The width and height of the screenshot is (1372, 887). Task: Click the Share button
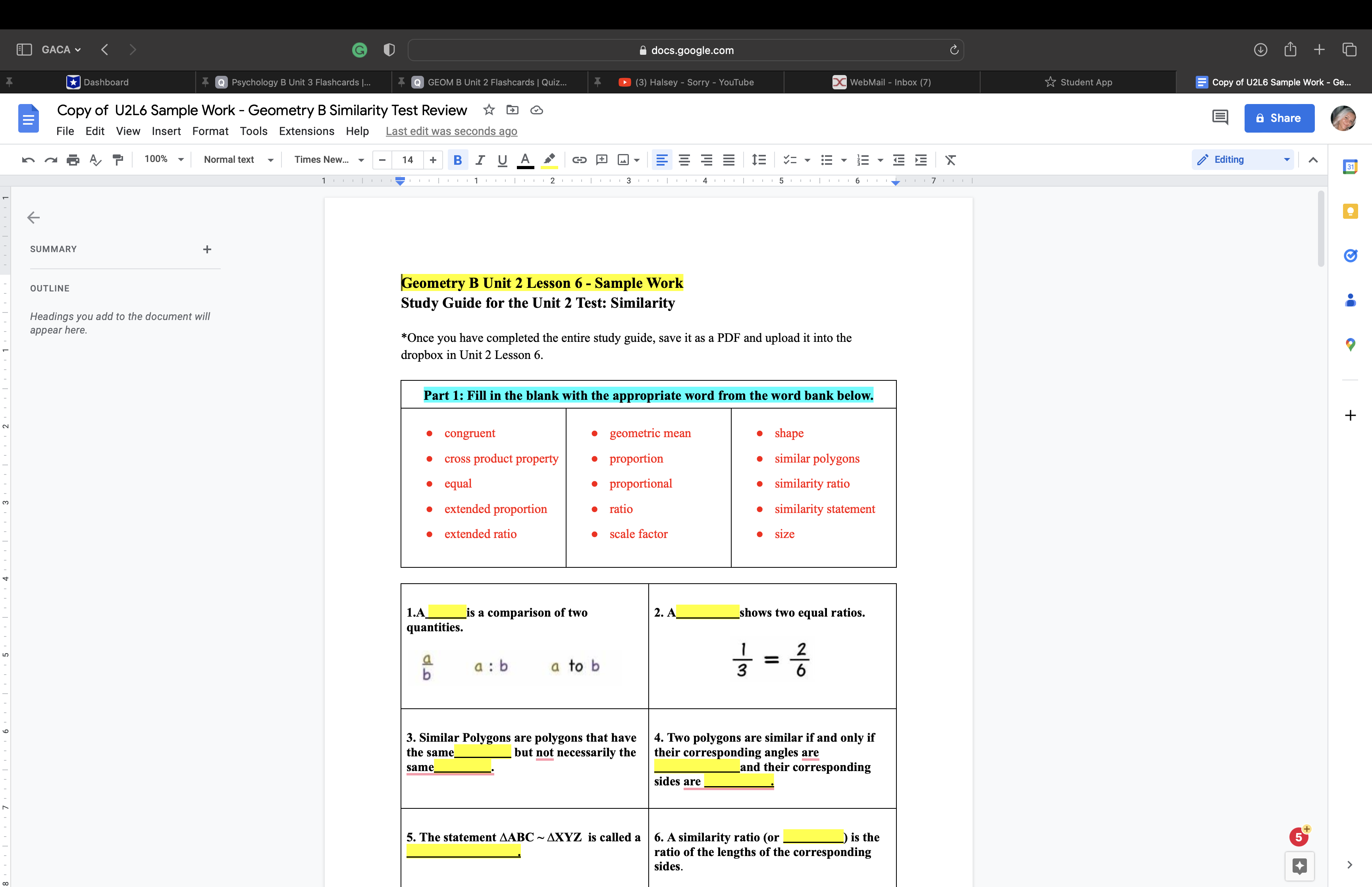[1279, 118]
